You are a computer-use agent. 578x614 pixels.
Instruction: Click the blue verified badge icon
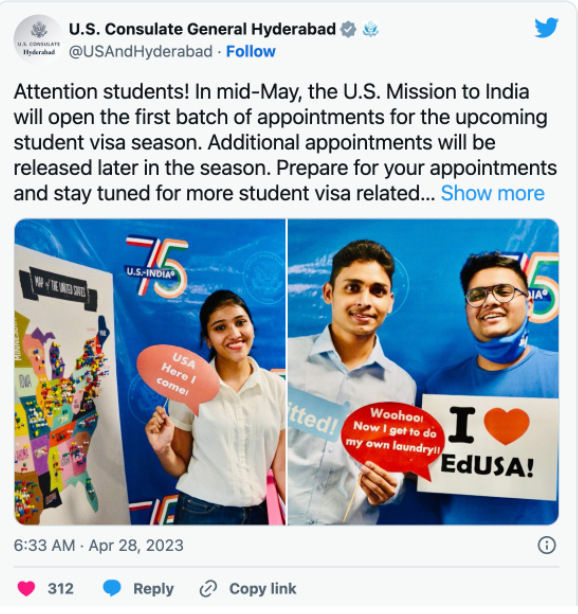[x=348, y=29]
